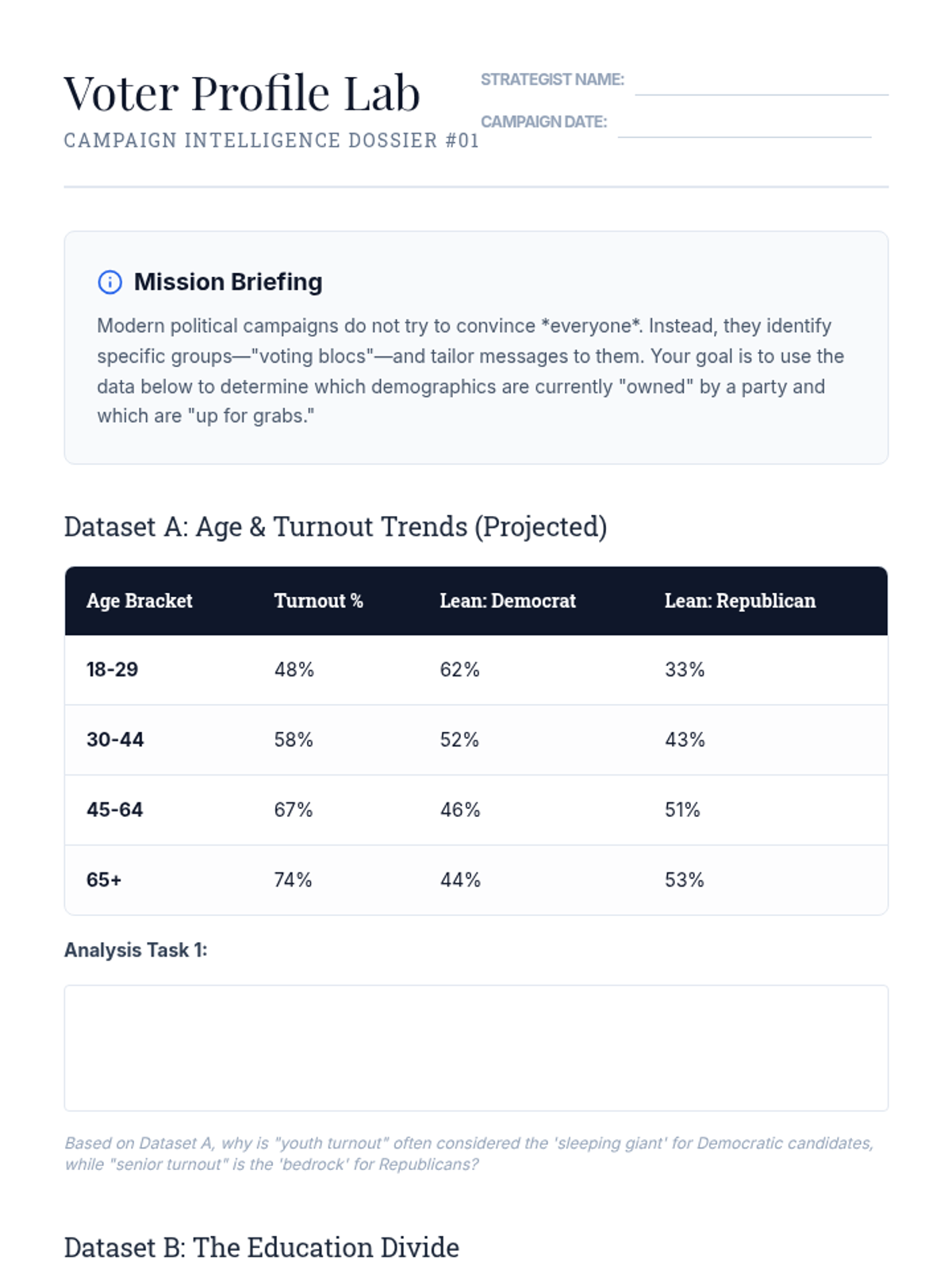Select the 18-29 age bracket row label
Image resolution: width=952 pixels, height=1270 pixels.
[112, 670]
